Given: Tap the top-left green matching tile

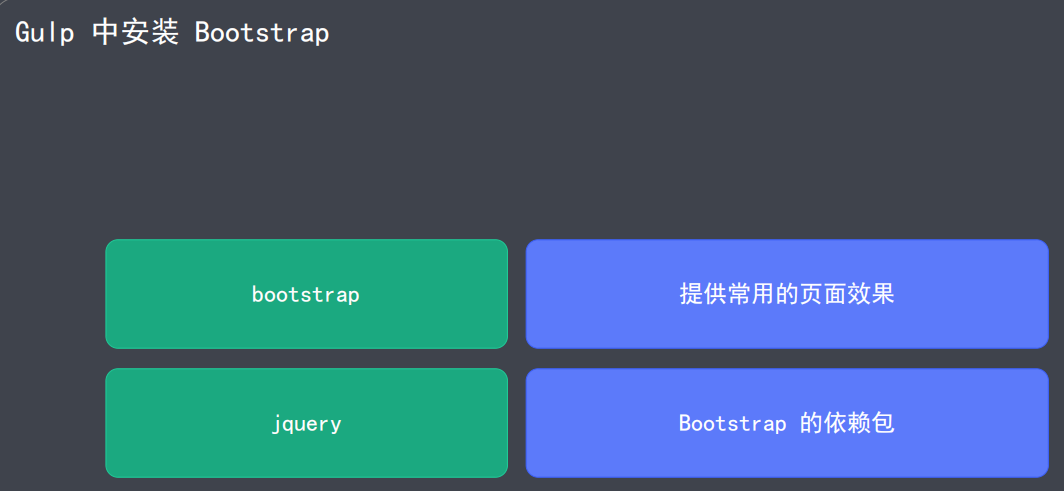Looking at the screenshot, I should pyautogui.click(x=306, y=294).
